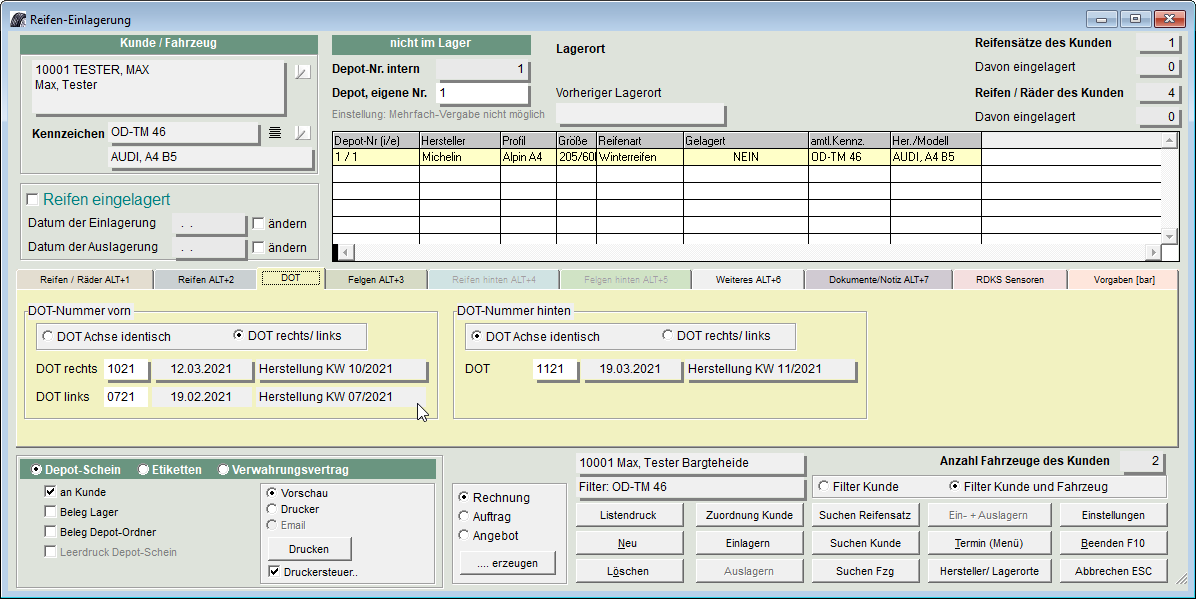Click the tire icon in the title bar
The width and height of the screenshot is (1196, 599).
[18, 19]
